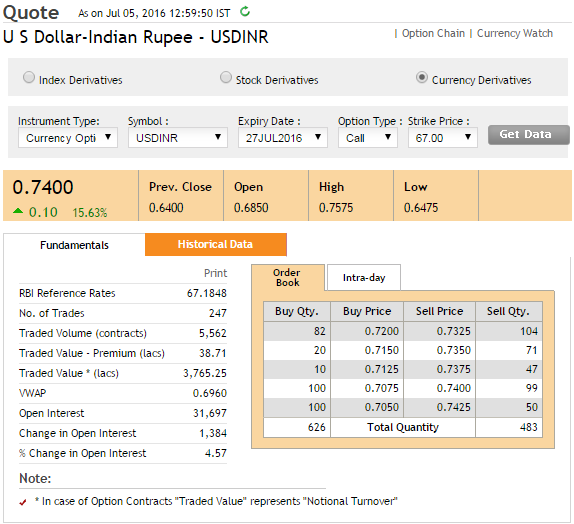
Task: Click the Print link
Action: (x=215, y=273)
